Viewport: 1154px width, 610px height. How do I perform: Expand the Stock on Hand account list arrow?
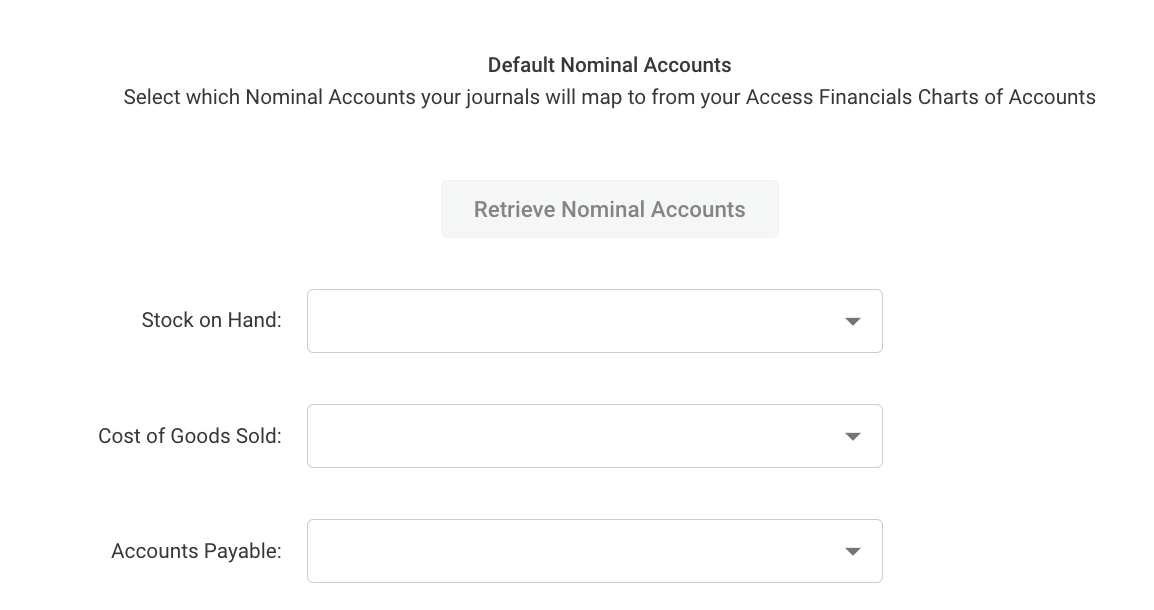(x=852, y=320)
